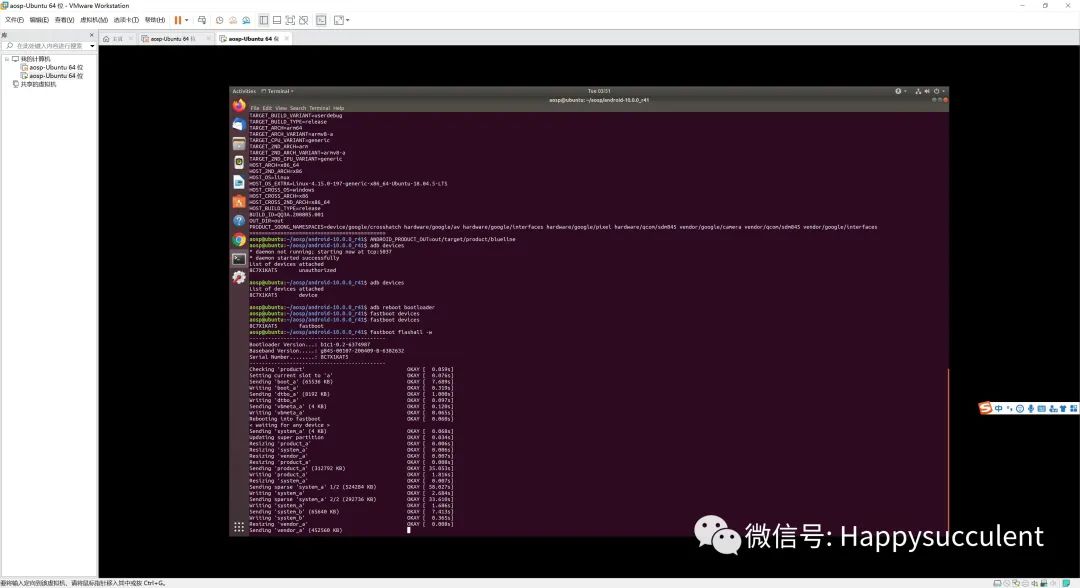The image size is (1080, 588).
Task: Open the 编辑(E) menu
Action: click(39, 20)
